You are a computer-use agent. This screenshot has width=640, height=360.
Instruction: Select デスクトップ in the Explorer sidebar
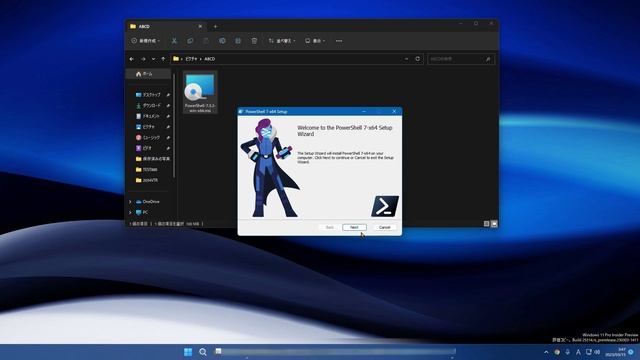pos(151,95)
